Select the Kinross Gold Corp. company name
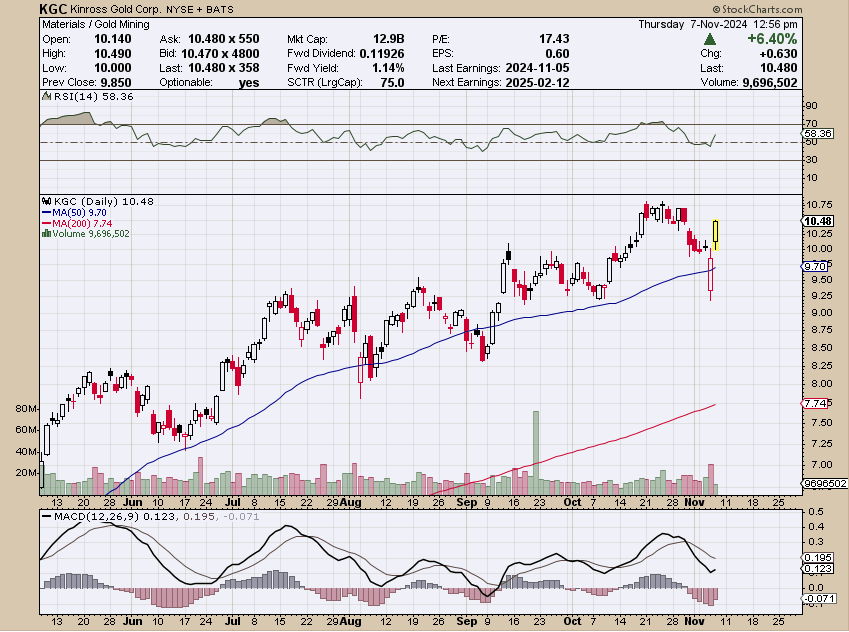This screenshot has height=632, width=849. coord(116,9)
